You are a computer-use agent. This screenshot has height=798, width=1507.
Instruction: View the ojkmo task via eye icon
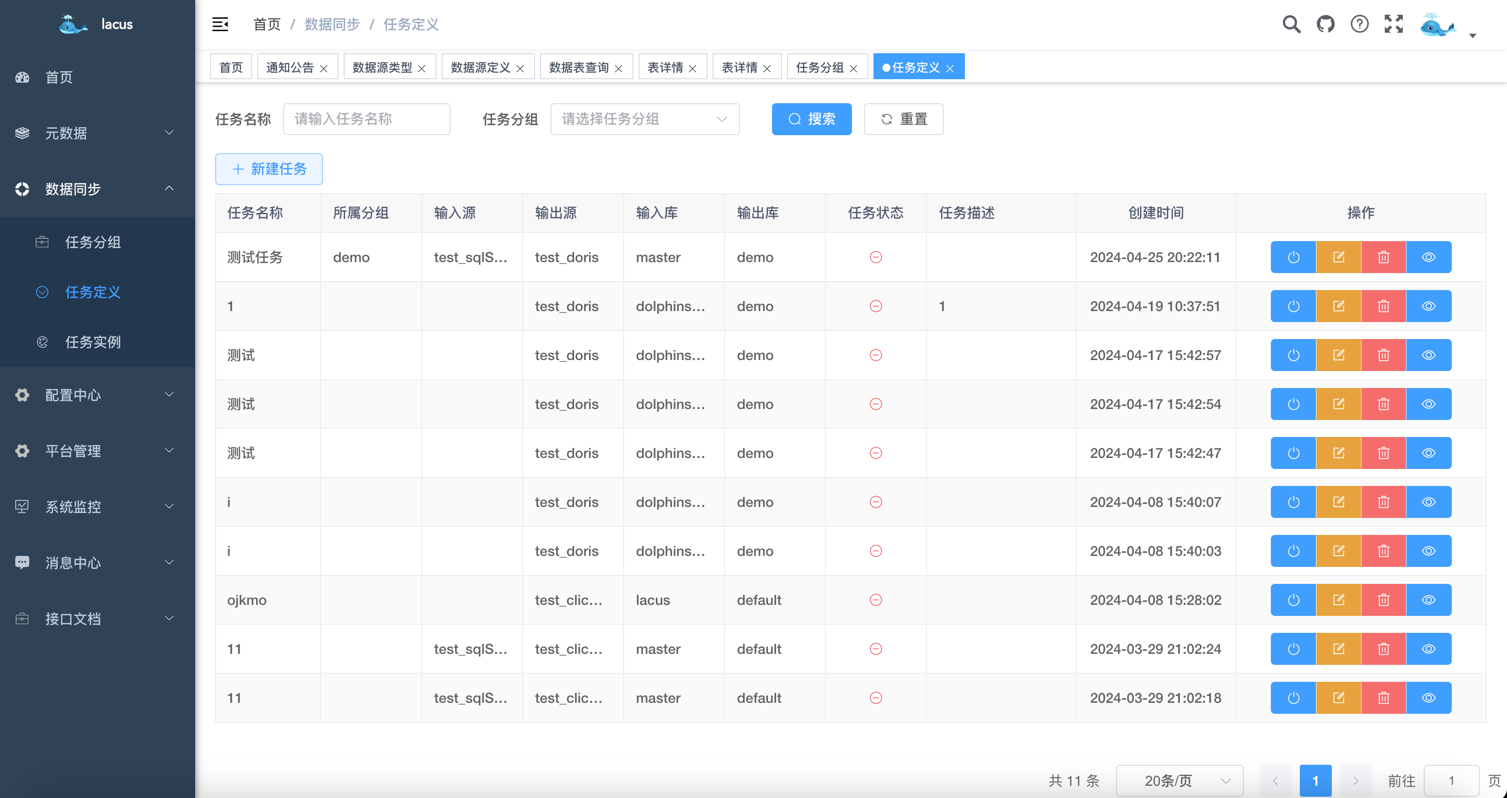(x=1428, y=600)
